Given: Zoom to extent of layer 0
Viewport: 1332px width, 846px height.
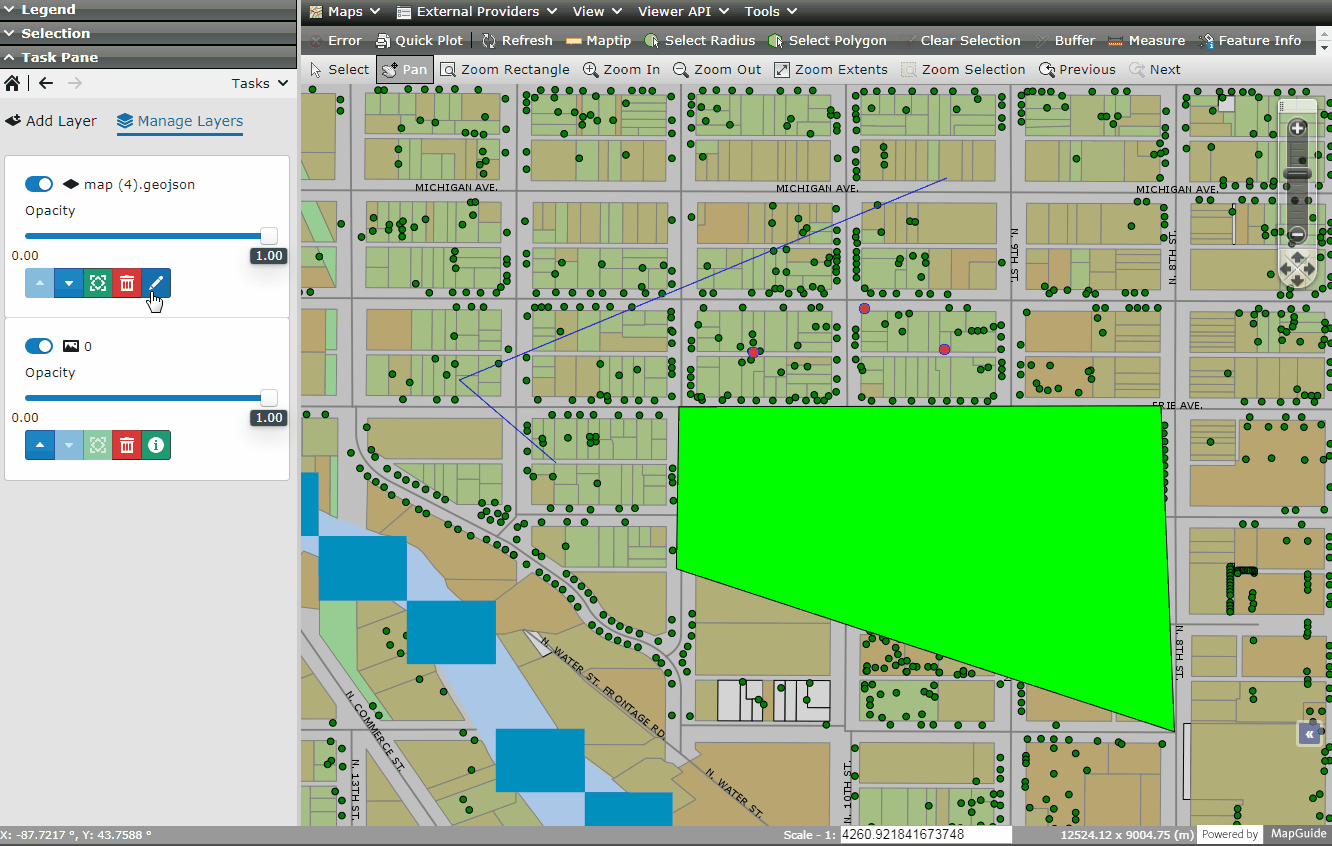Looking at the screenshot, I should click(x=98, y=445).
